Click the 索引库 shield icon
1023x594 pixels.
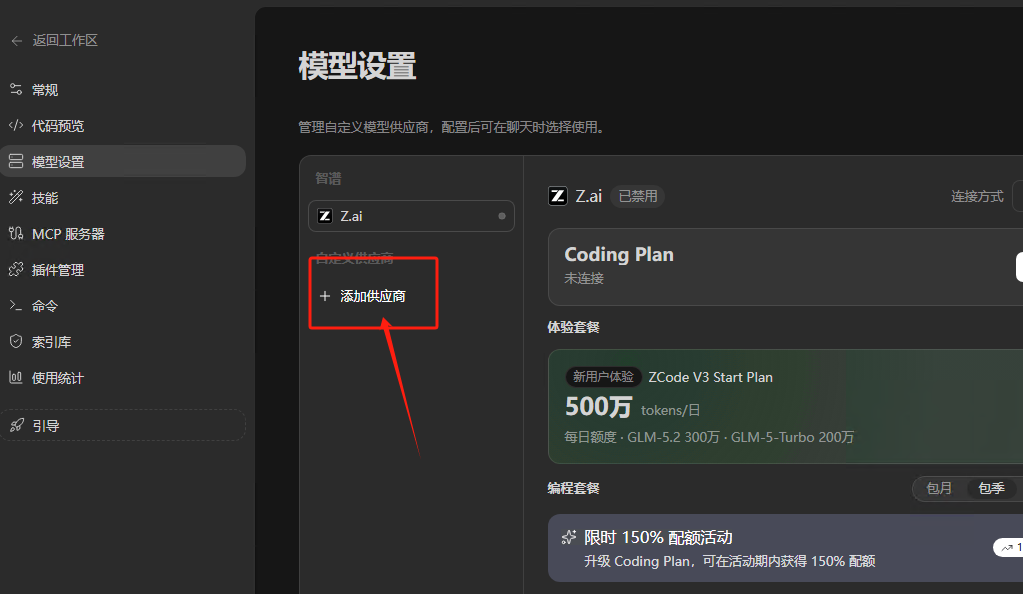[16, 341]
